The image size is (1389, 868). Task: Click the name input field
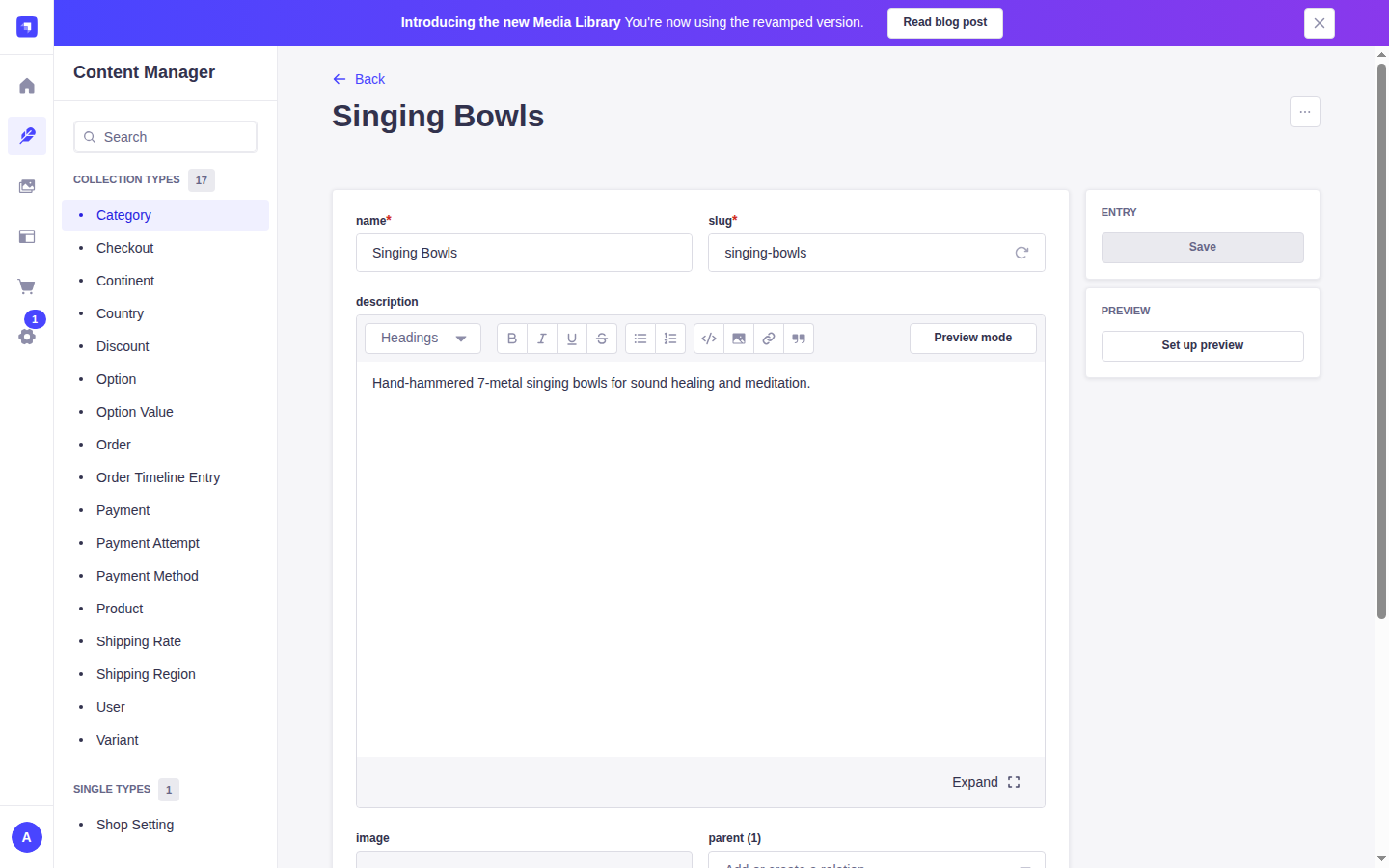(x=524, y=253)
